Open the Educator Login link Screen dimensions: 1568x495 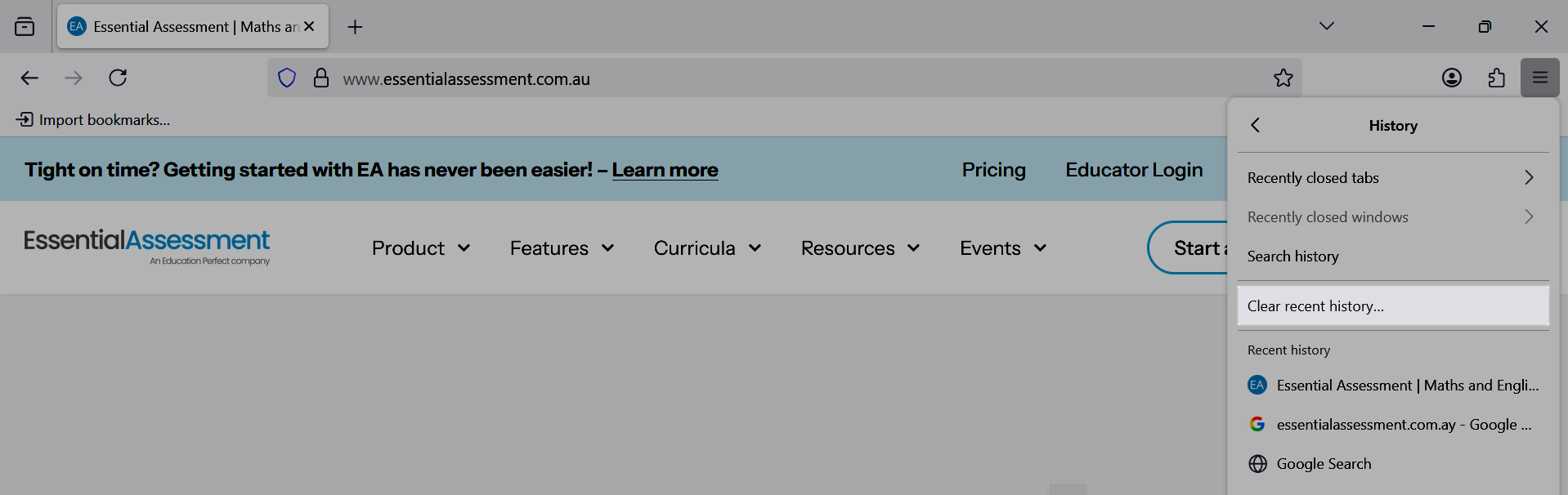click(x=1134, y=170)
